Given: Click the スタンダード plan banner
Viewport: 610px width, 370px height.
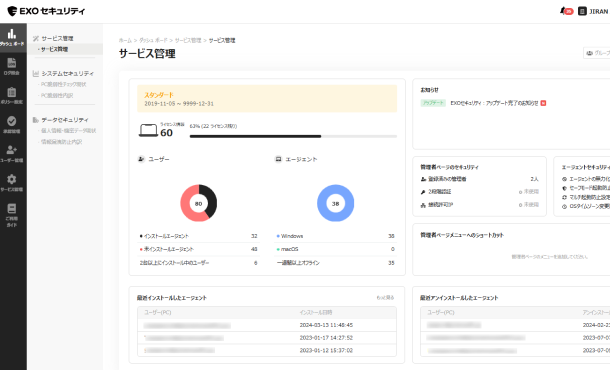Looking at the screenshot, I should pos(267,99).
